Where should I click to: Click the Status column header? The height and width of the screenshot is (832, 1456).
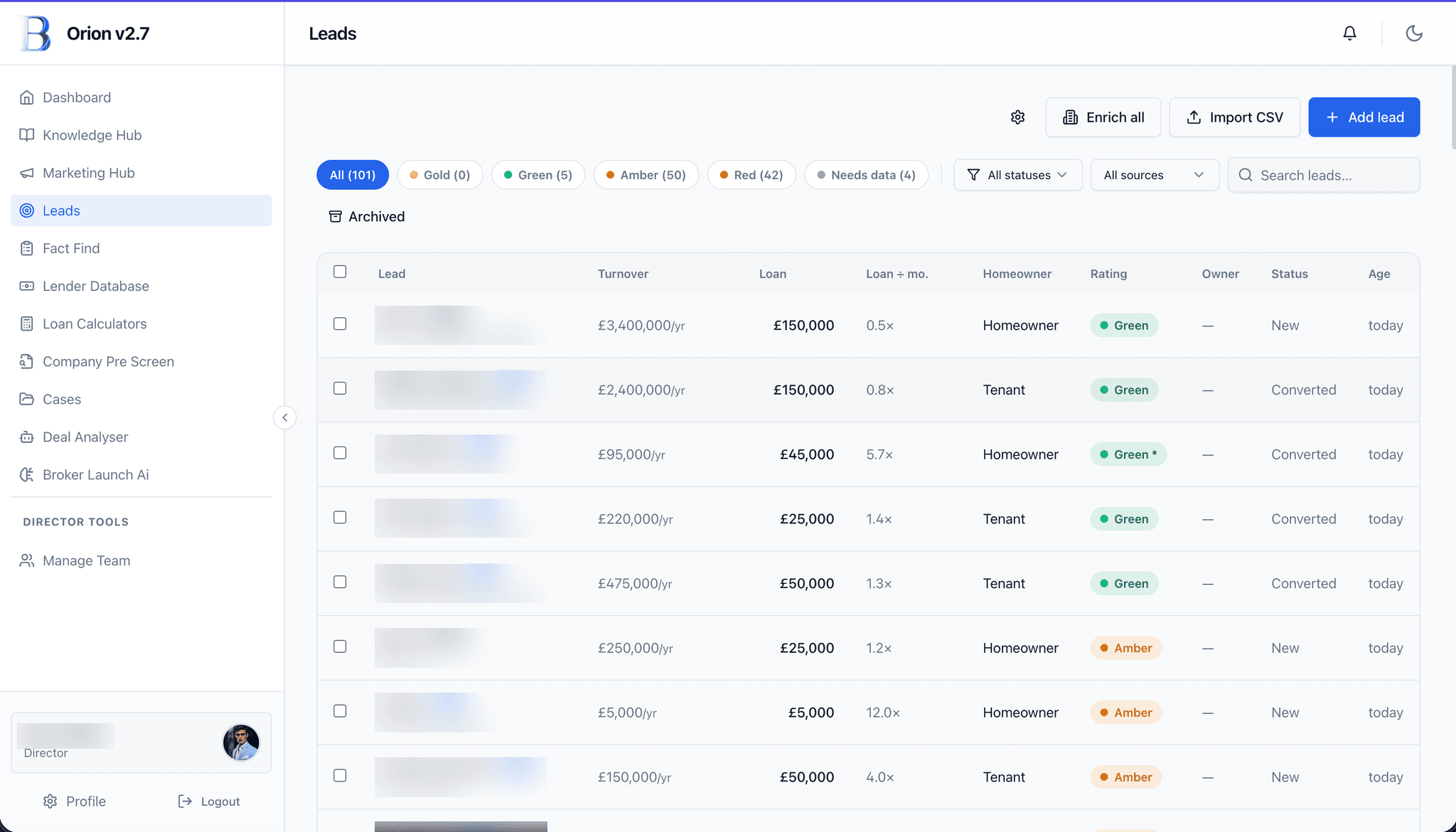coord(1290,274)
